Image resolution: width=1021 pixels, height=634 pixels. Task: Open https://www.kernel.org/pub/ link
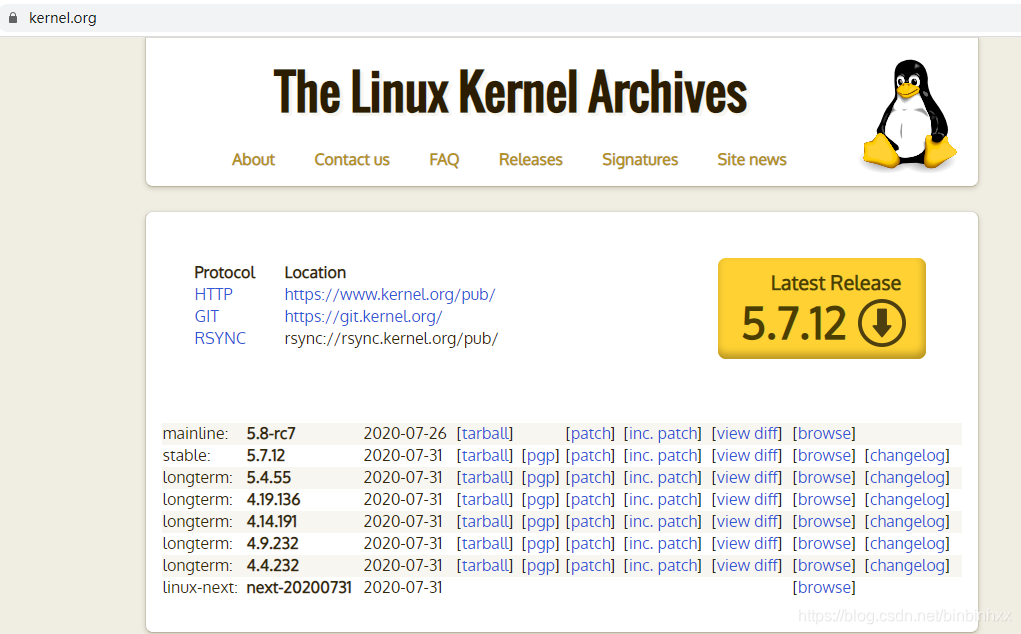390,294
